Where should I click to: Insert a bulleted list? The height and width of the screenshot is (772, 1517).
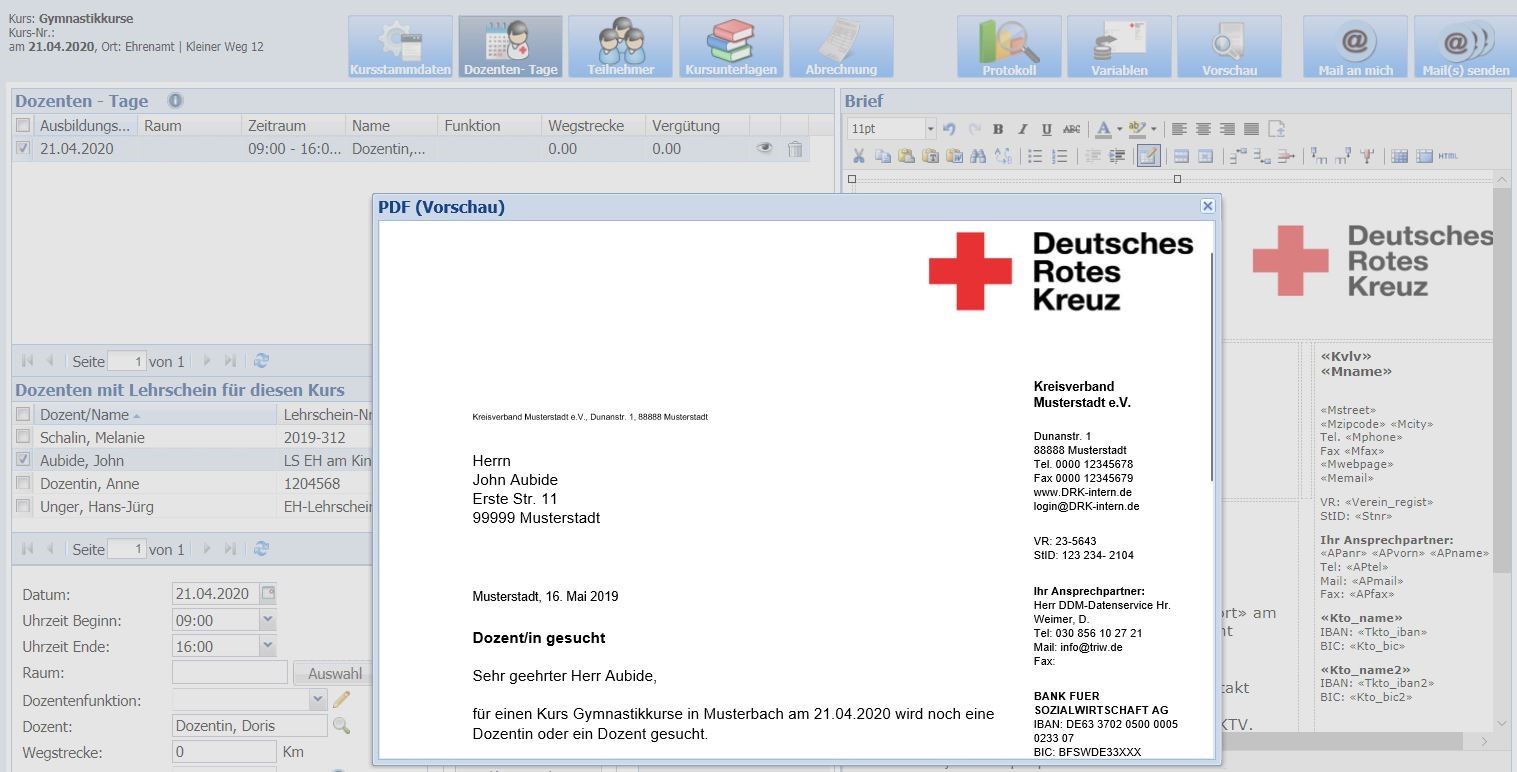pyautogui.click(x=1035, y=156)
